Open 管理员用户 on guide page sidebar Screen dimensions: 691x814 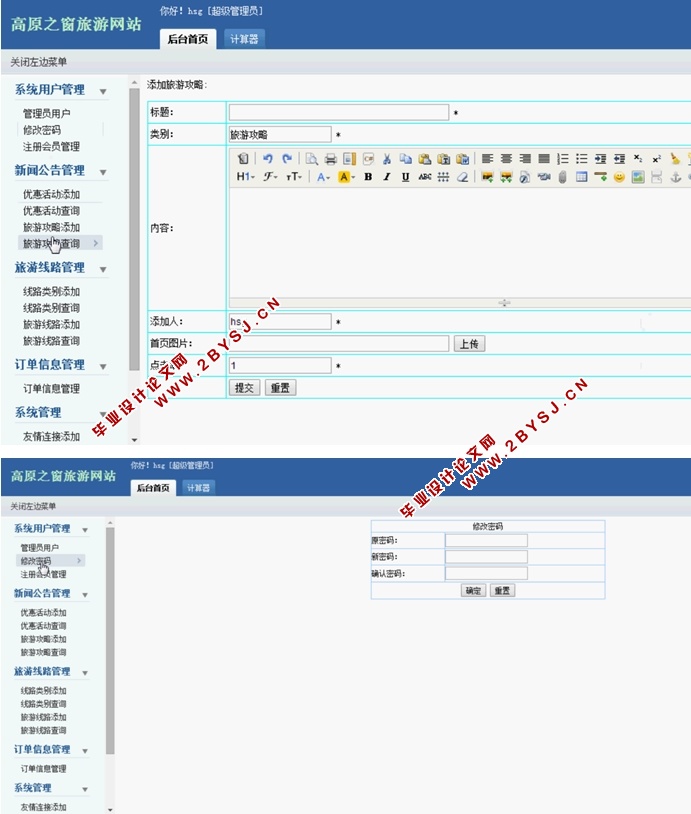(47, 113)
